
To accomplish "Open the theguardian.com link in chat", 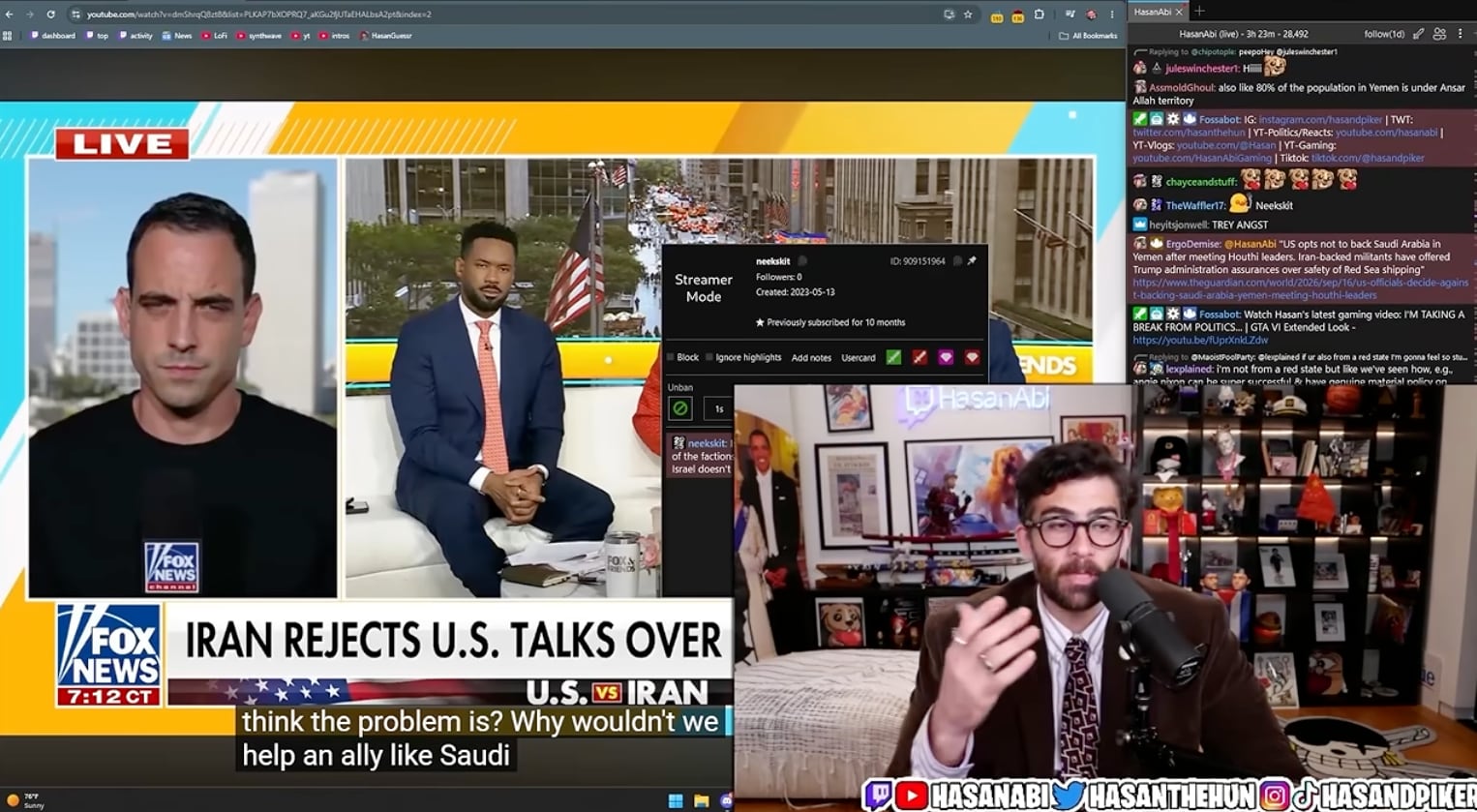I will pyautogui.click(x=1300, y=288).
